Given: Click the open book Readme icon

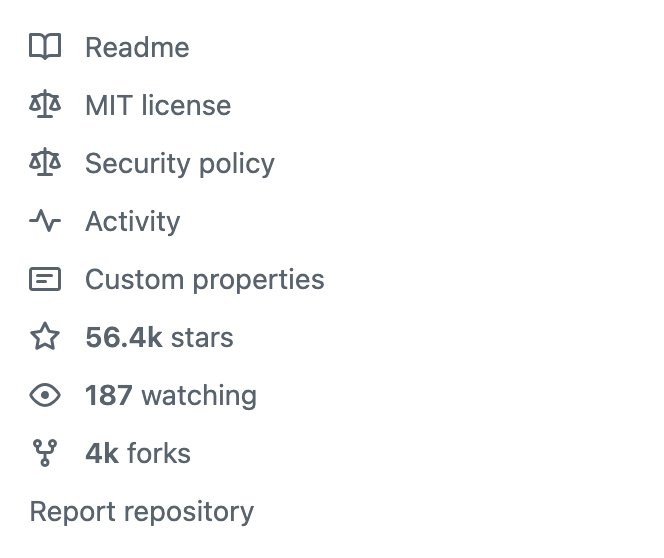Looking at the screenshot, I should [45, 47].
